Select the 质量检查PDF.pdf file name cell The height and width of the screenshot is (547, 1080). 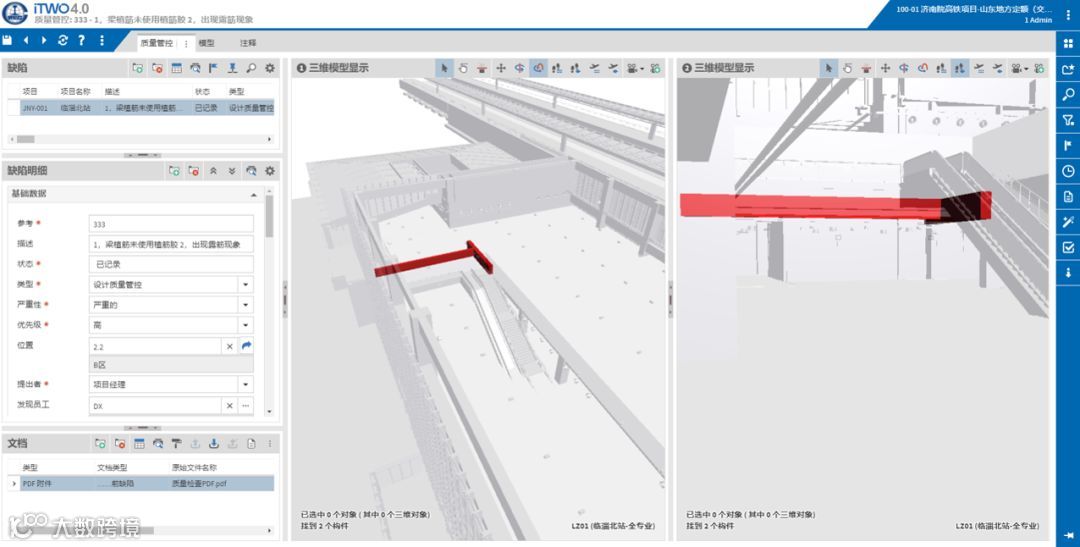[220, 484]
